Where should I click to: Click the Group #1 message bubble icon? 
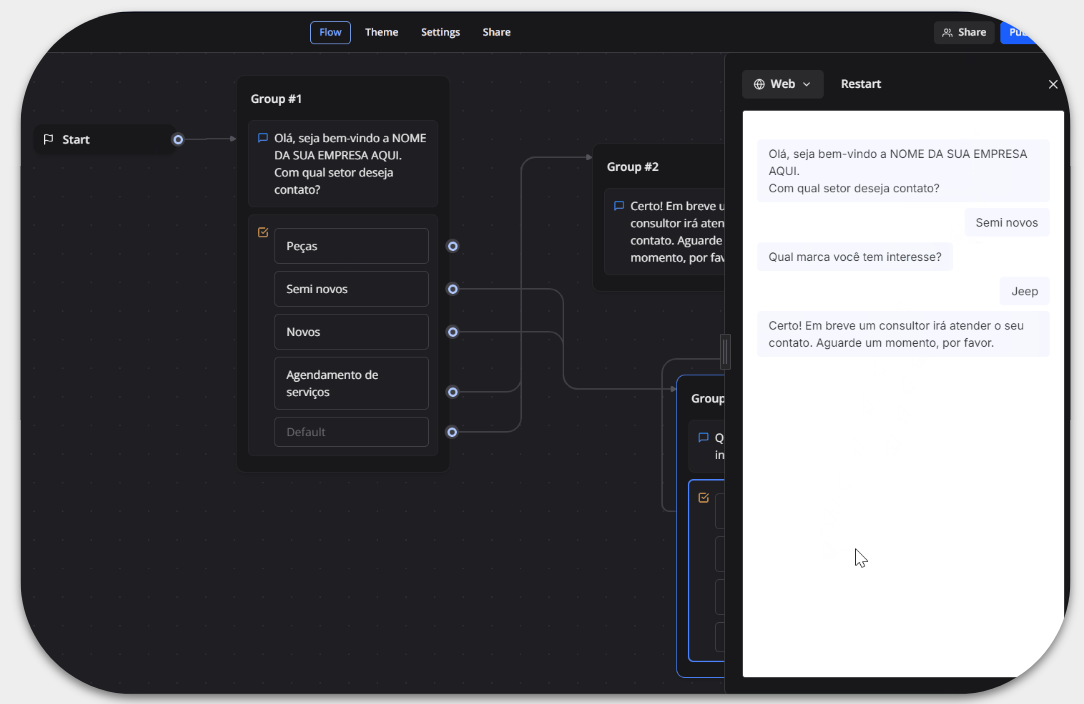[263, 139]
